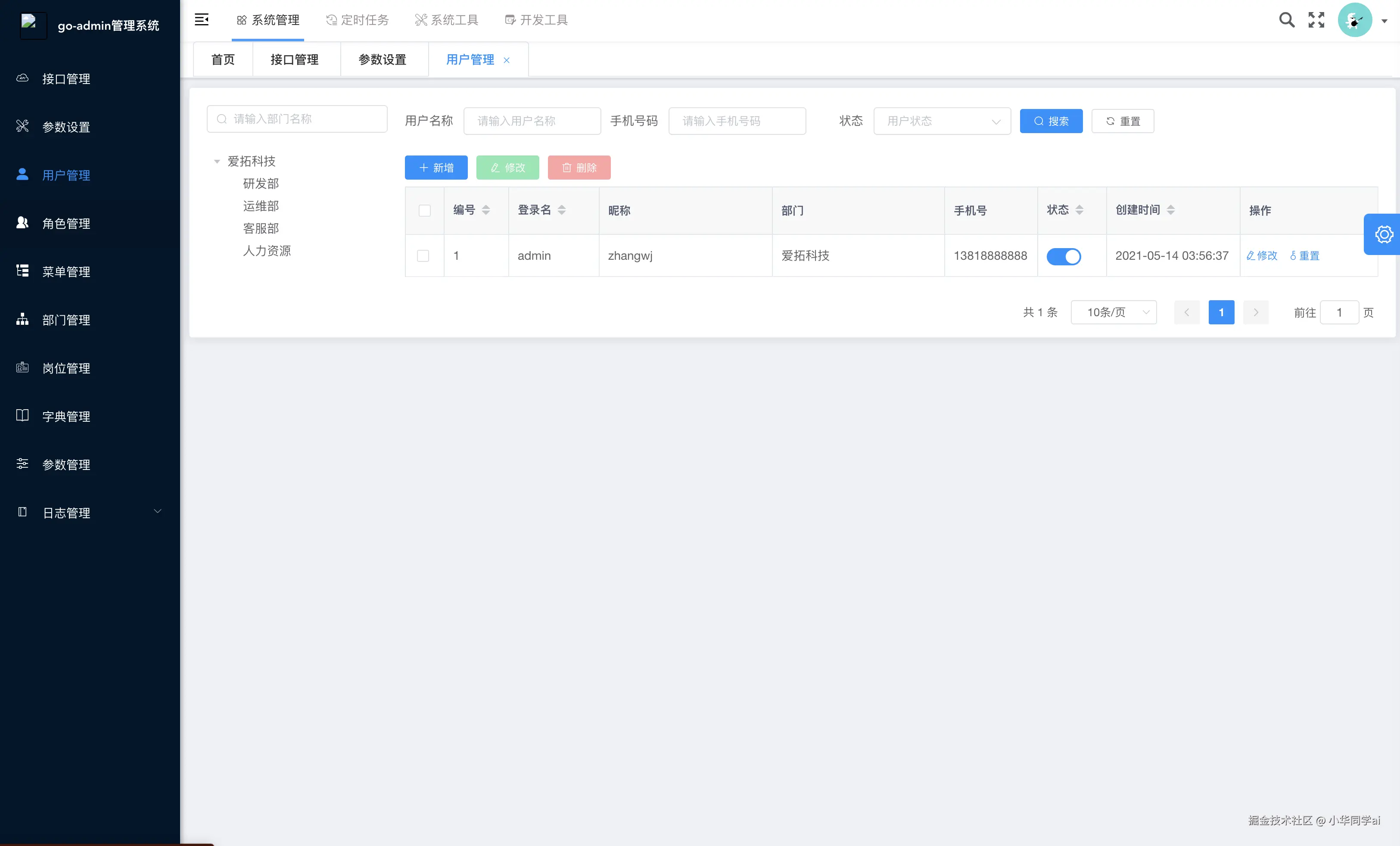The height and width of the screenshot is (846, 1400).
Task: Click the blue 搜索 button
Action: pos(1051,121)
